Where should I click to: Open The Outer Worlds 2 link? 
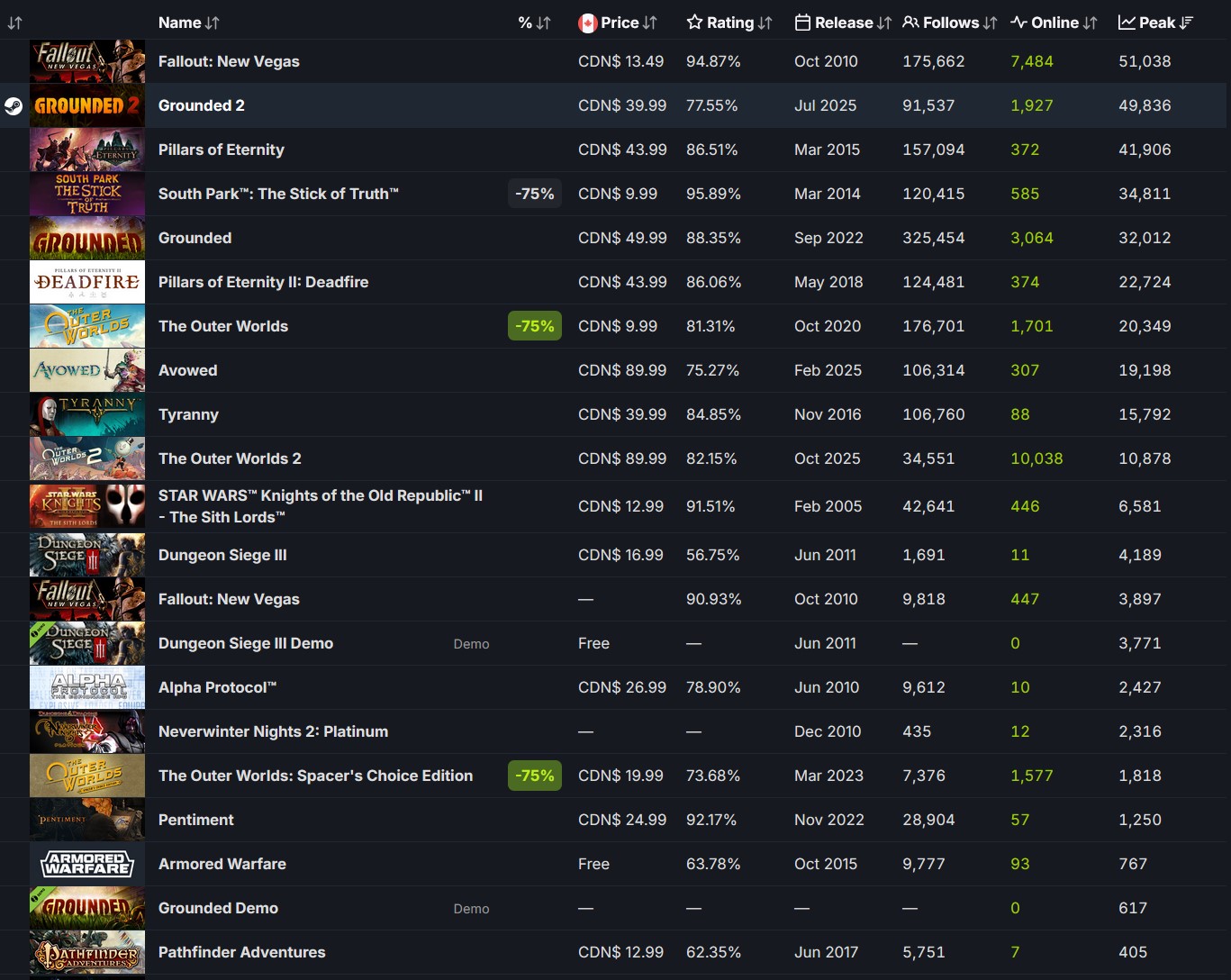click(230, 458)
